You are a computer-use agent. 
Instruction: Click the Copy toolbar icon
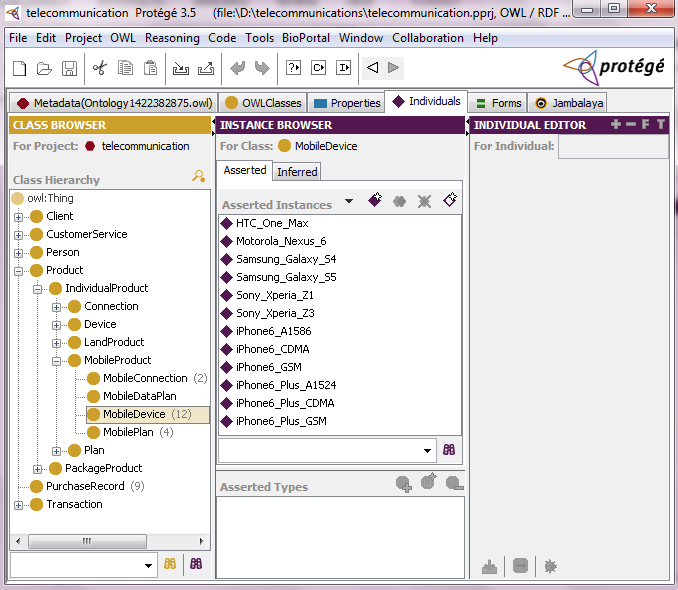click(125, 68)
